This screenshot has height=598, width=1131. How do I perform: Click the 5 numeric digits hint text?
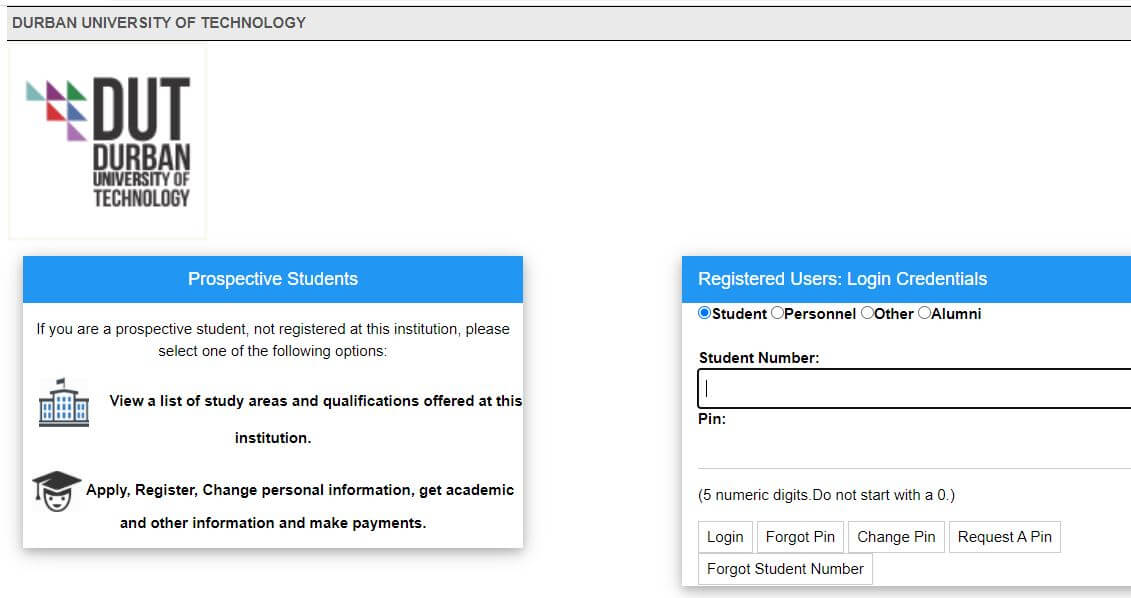pos(827,495)
